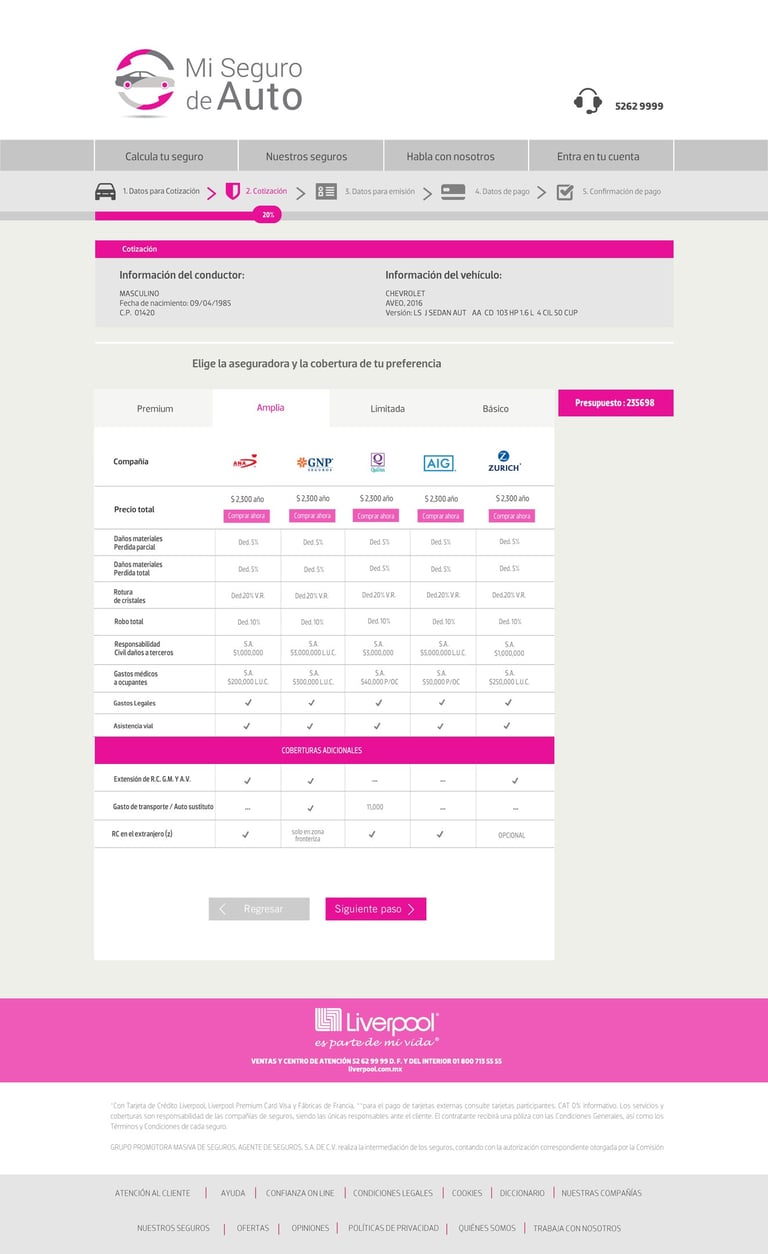The image size is (768, 1254).
Task: Click the $50,000 P/OC medical expenses cell
Action: tap(443, 678)
